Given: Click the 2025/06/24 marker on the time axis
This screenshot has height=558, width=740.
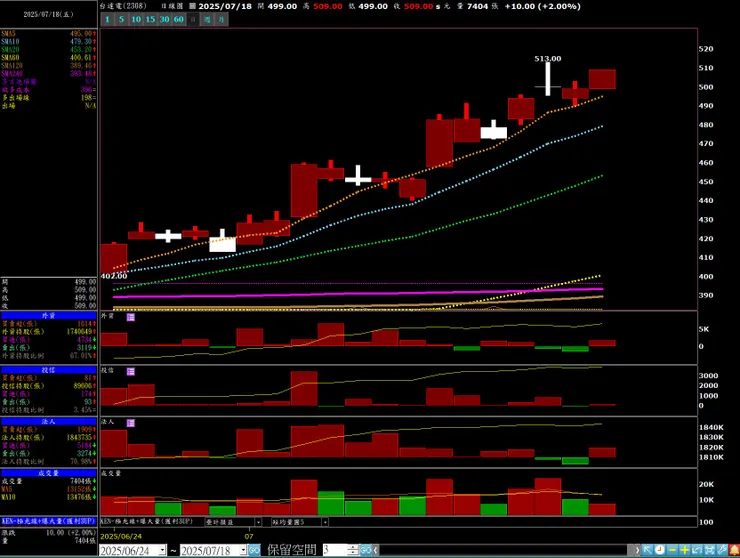Looking at the screenshot, I should click(x=121, y=536).
